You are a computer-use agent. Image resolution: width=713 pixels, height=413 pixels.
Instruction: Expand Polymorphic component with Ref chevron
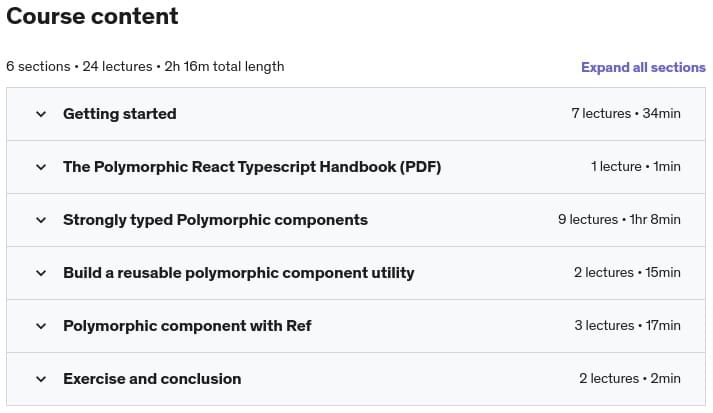(x=41, y=326)
